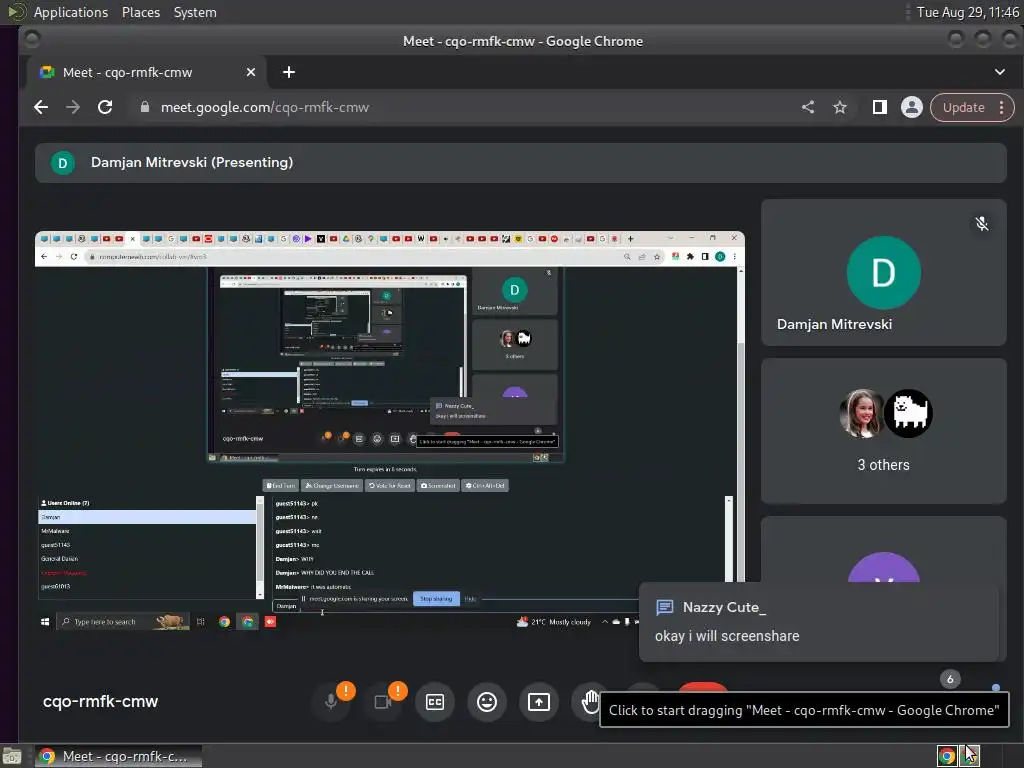The height and width of the screenshot is (768, 1024).
Task: Go back with the Chrome back arrow
Action: (41, 107)
